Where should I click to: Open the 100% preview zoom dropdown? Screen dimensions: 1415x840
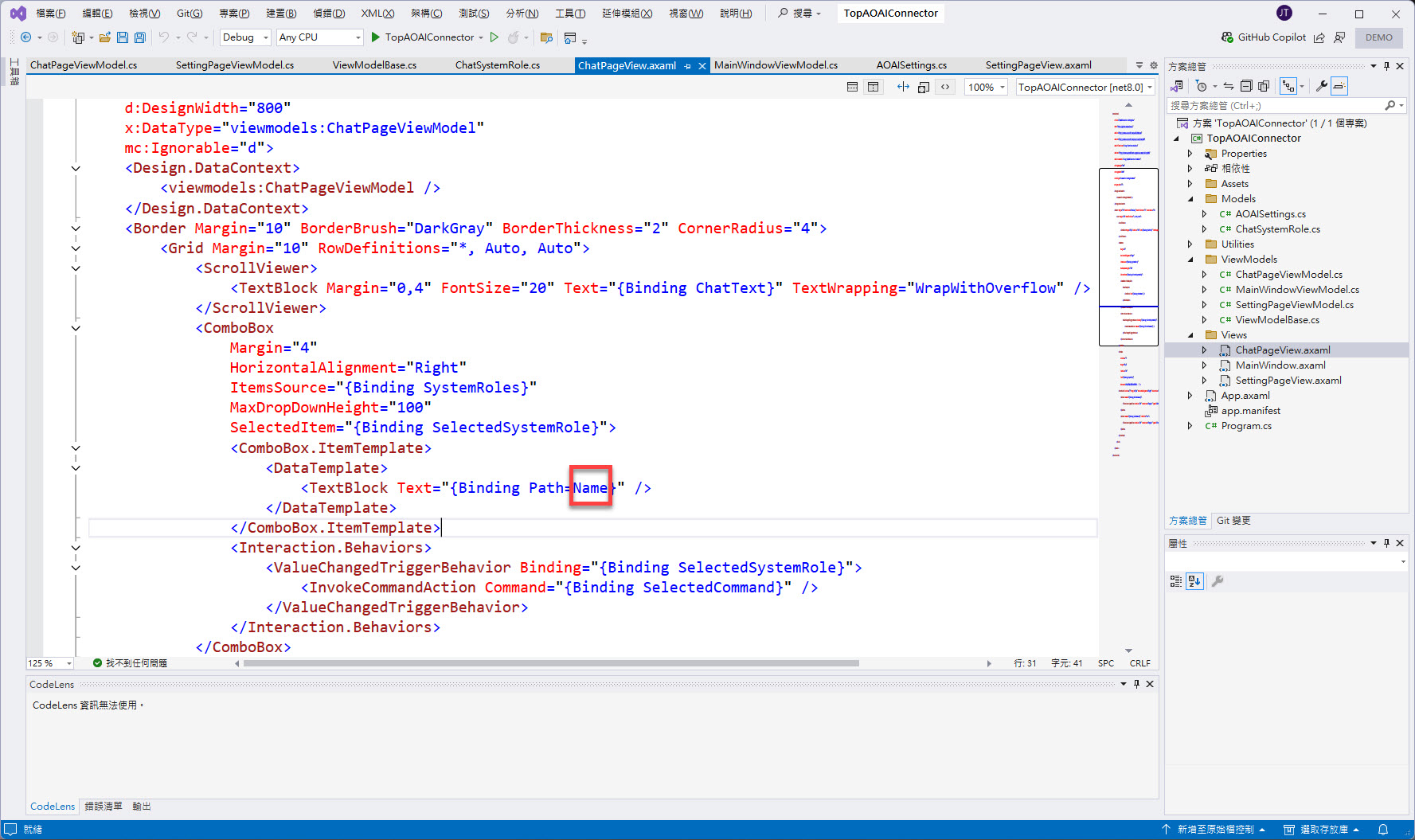987,87
